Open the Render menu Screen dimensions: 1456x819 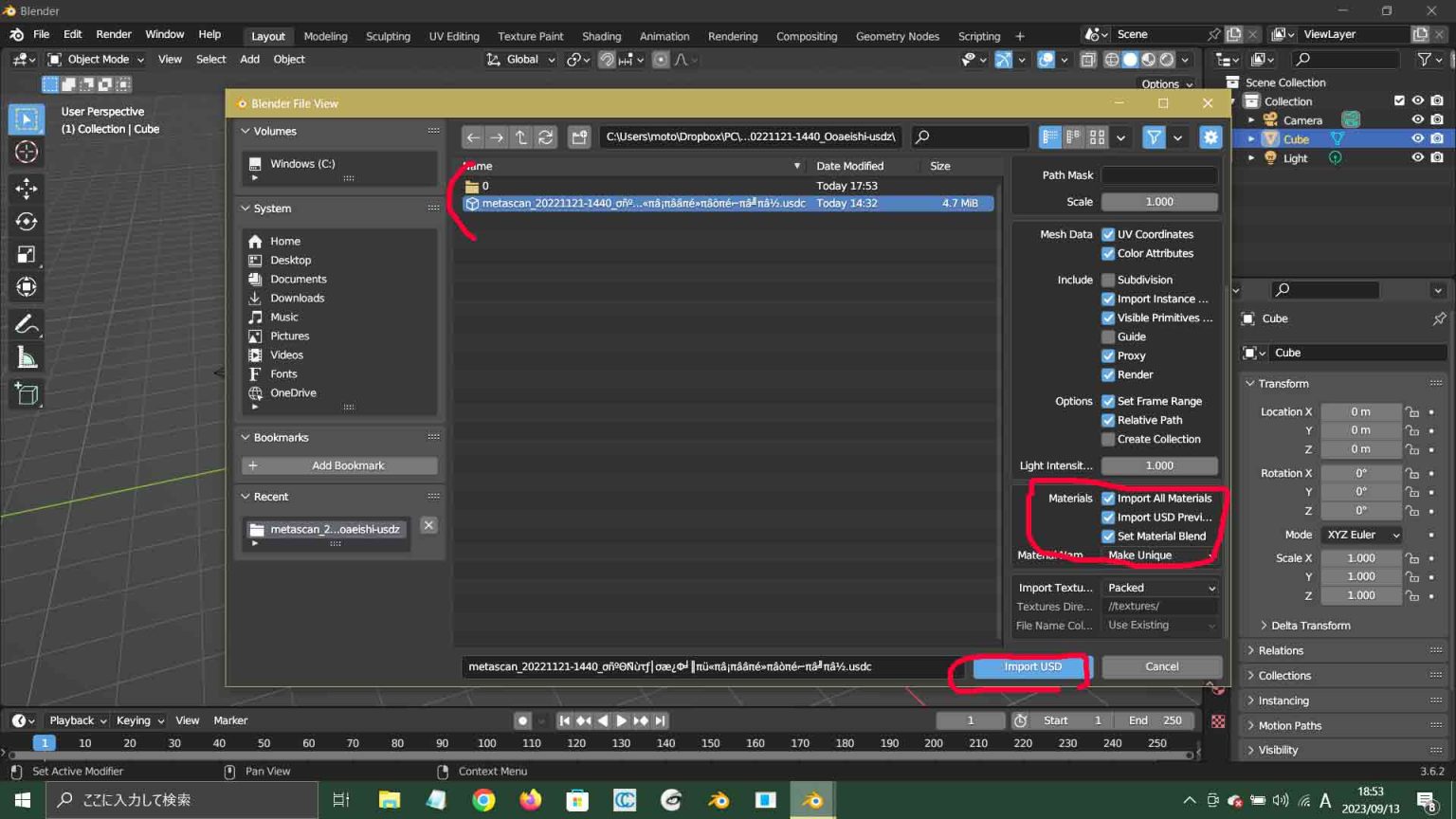tap(114, 34)
